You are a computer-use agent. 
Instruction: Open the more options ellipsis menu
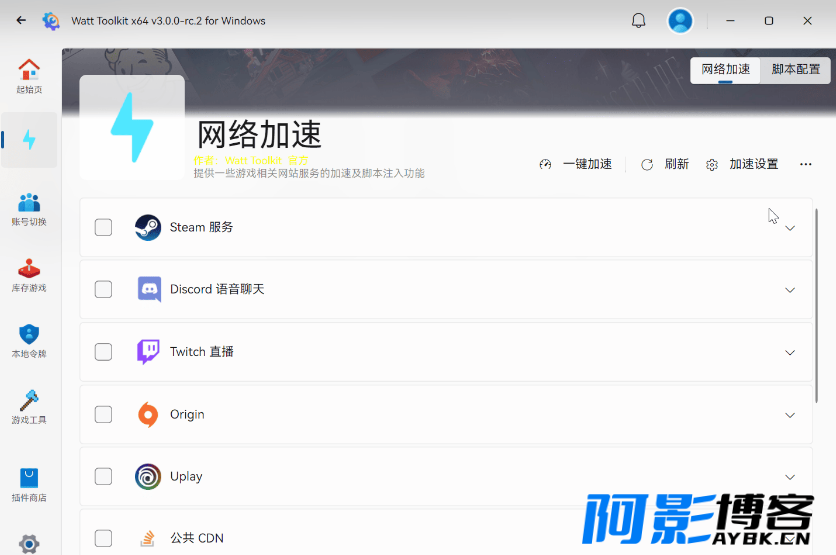pyautogui.click(x=806, y=164)
